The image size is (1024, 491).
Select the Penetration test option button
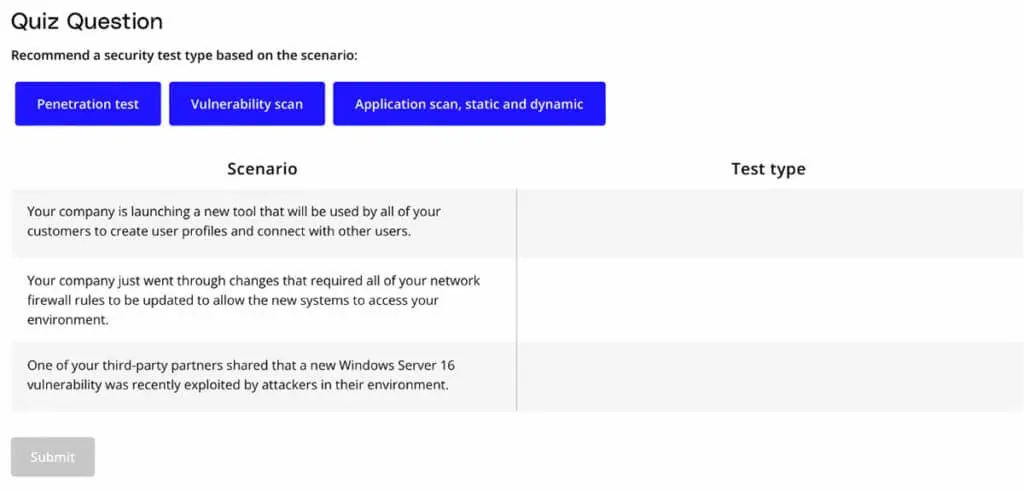88,104
